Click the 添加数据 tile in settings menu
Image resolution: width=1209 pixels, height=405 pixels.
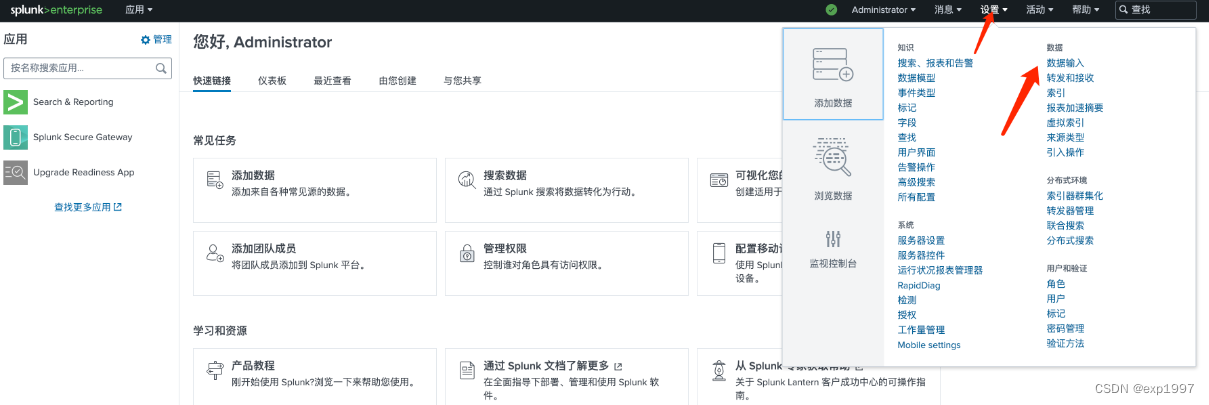832,76
